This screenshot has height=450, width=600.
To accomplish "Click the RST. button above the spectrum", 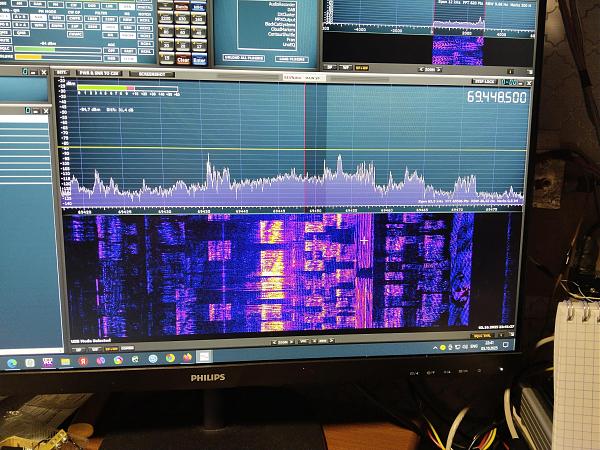I will [62, 74].
